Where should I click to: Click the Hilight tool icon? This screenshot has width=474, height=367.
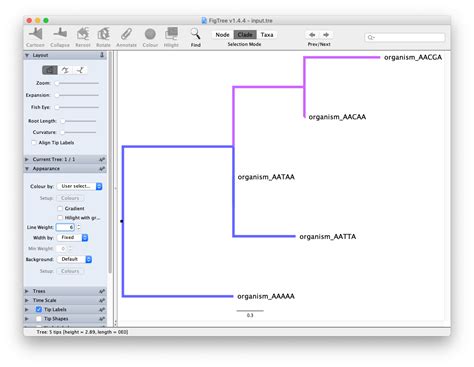[x=171, y=34]
